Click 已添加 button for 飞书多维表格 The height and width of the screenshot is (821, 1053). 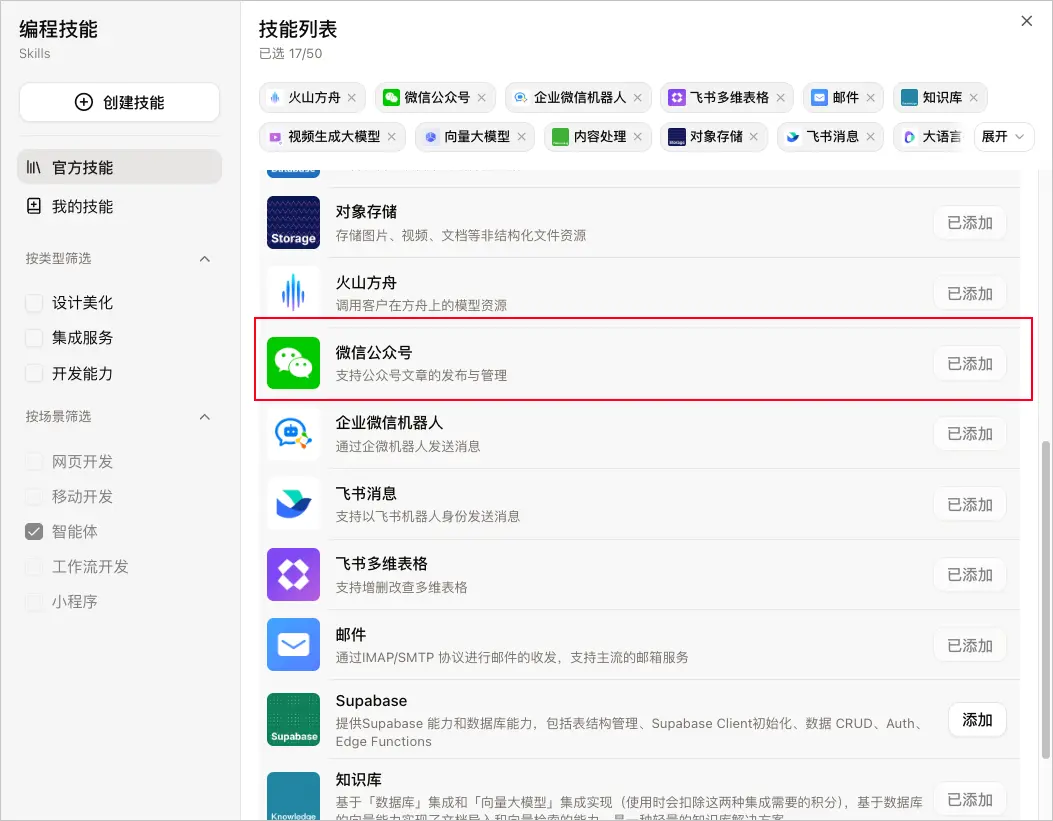click(x=970, y=575)
